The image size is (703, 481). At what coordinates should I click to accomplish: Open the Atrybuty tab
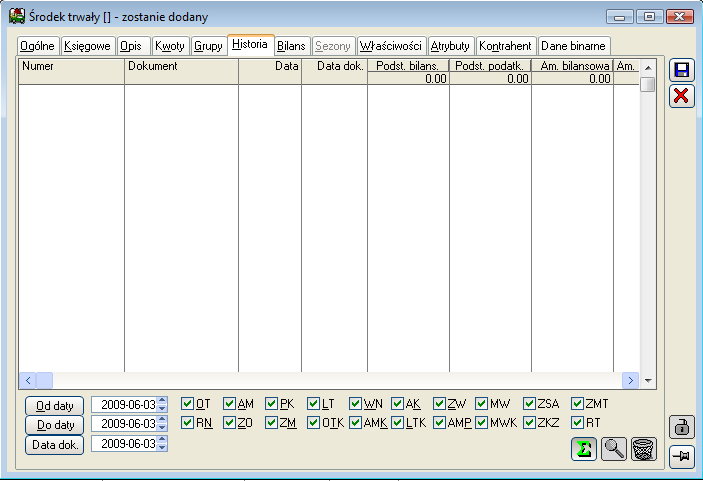click(x=450, y=46)
